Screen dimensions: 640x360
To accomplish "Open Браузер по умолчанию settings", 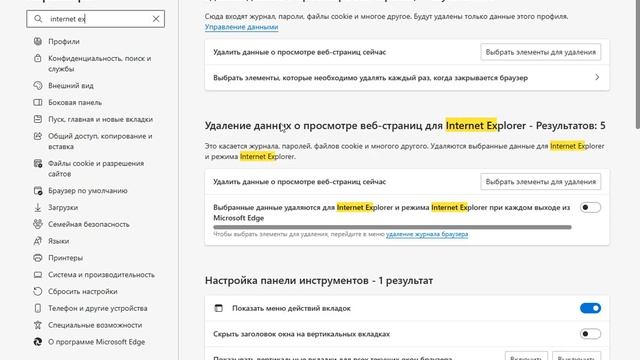I will click(x=88, y=191).
